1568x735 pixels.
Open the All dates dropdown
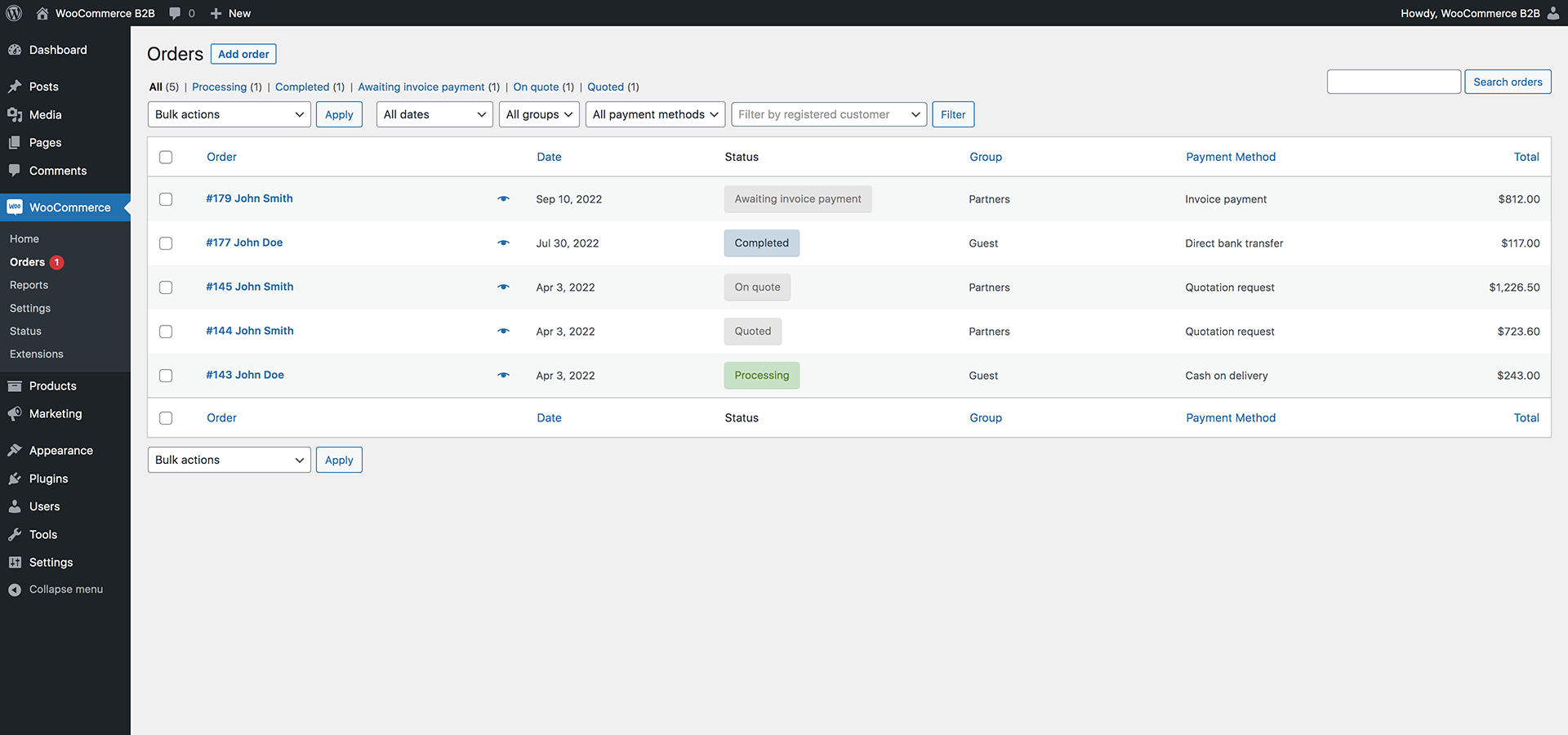pyautogui.click(x=434, y=114)
